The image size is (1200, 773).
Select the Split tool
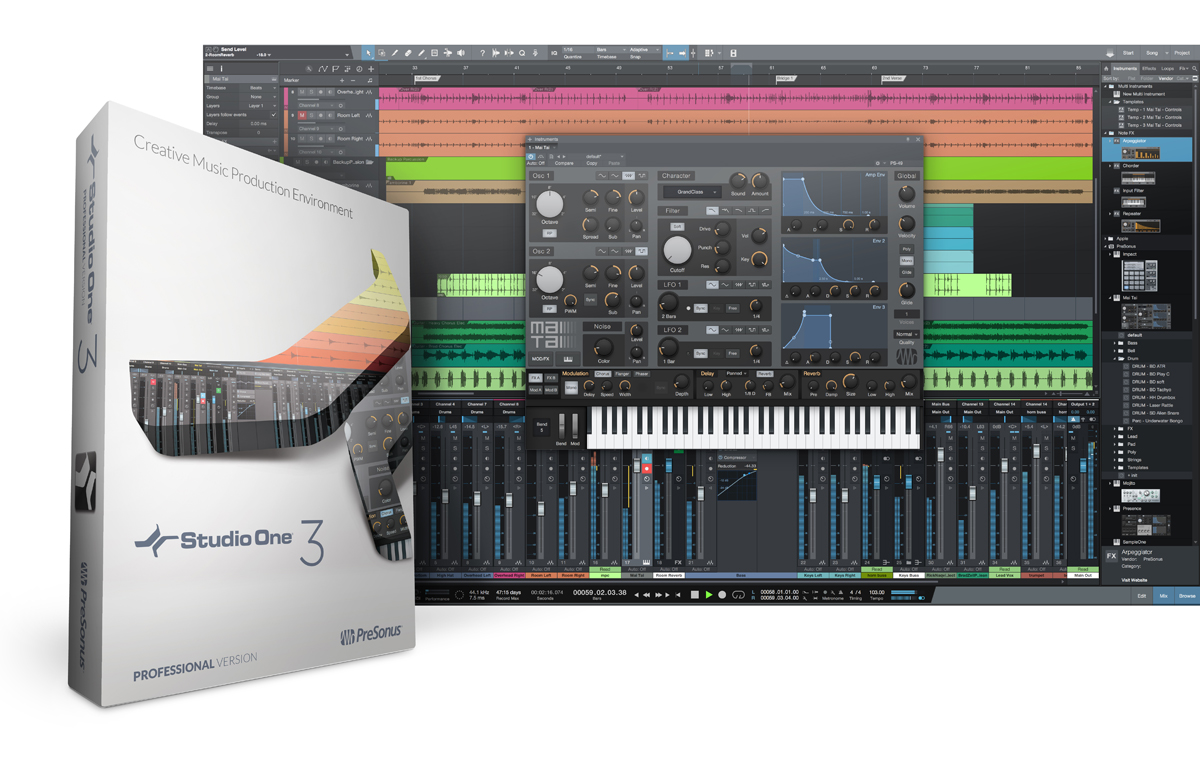(395, 53)
